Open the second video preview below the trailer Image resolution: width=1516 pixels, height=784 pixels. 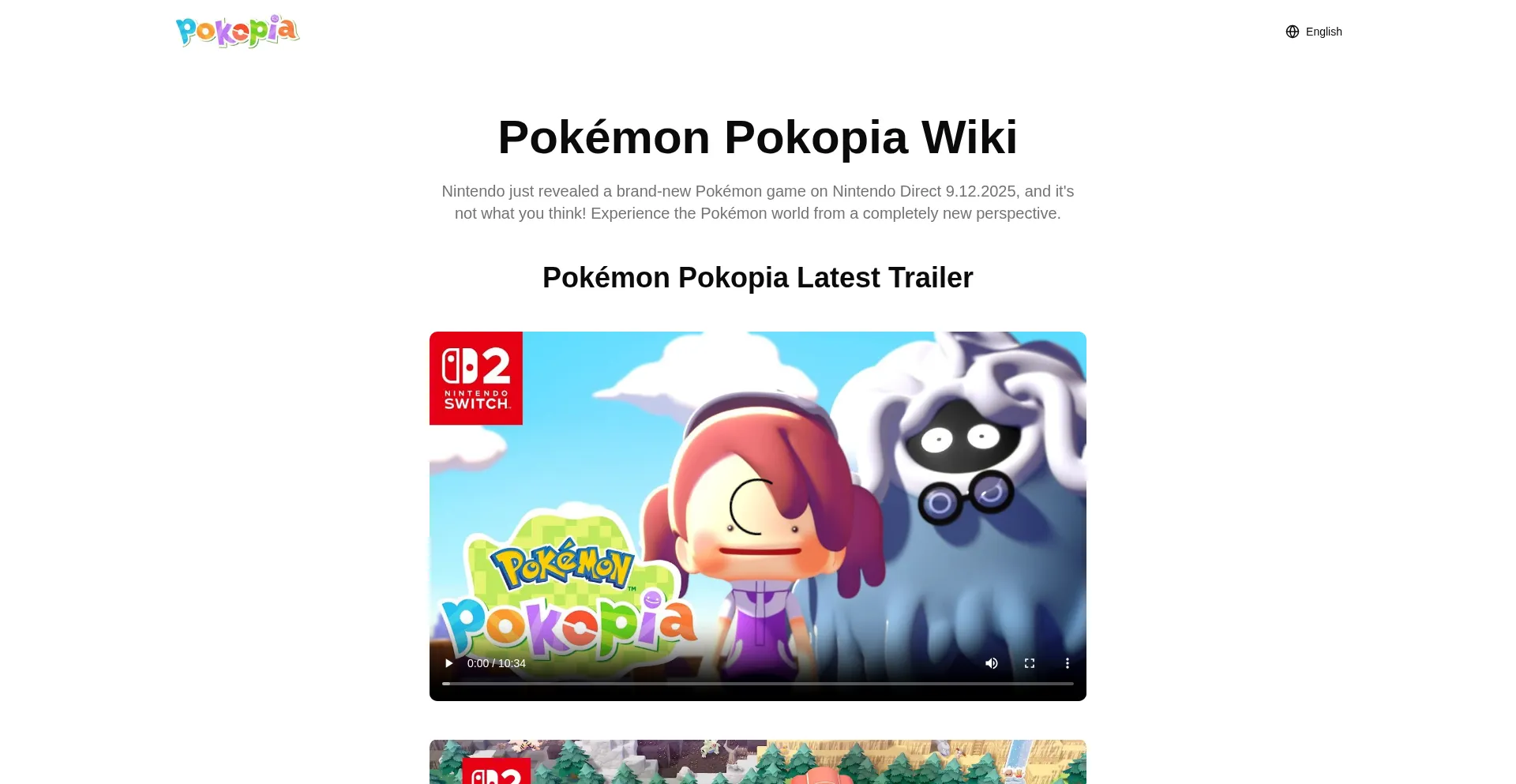(x=758, y=762)
